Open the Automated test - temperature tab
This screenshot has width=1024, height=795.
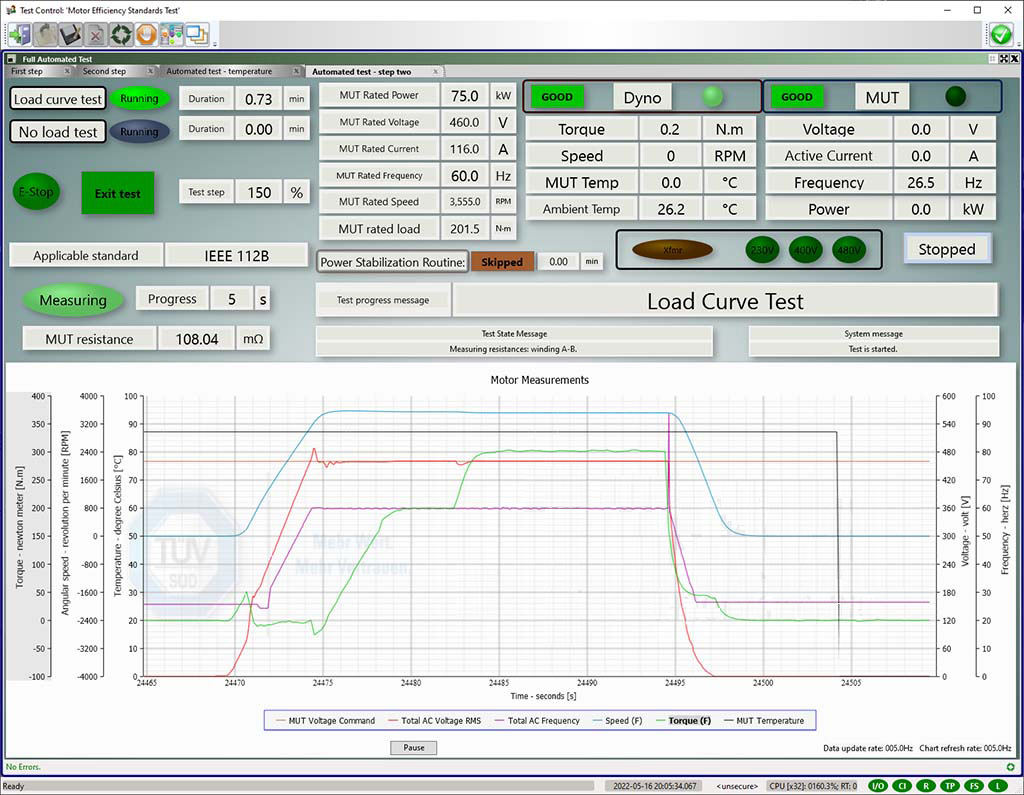pyautogui.click(x=222, y=71)
